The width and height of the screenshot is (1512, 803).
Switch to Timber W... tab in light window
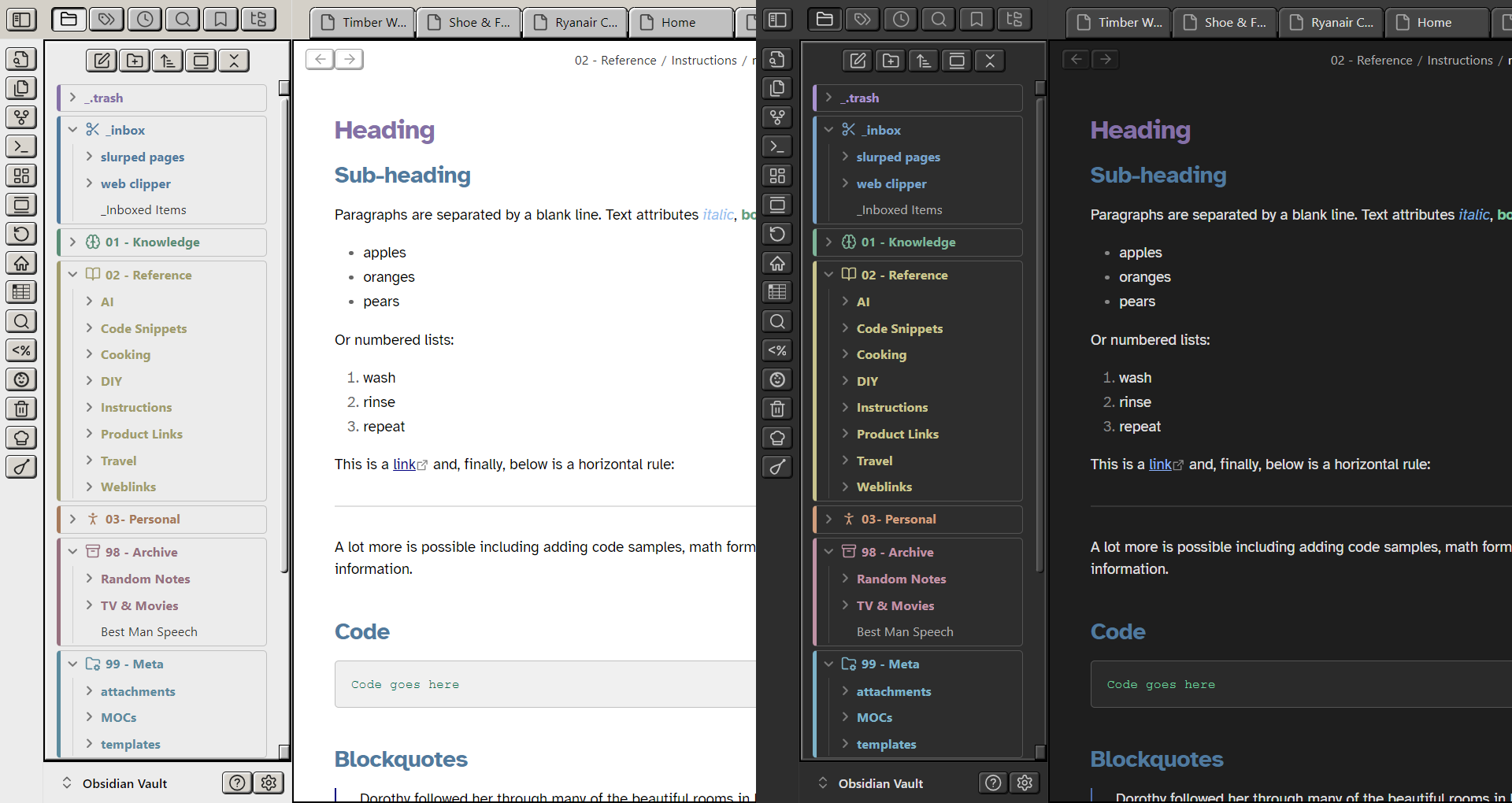(362, 22)
